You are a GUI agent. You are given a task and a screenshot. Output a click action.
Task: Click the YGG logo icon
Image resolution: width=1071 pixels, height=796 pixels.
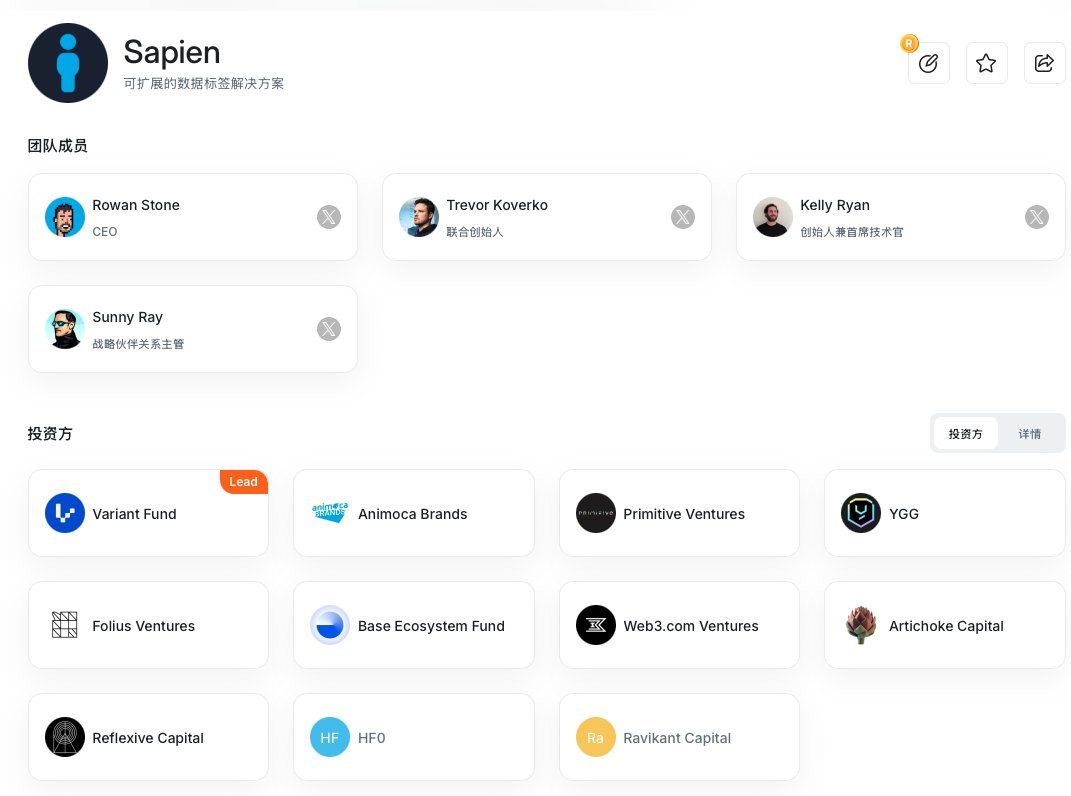(861, 513)
